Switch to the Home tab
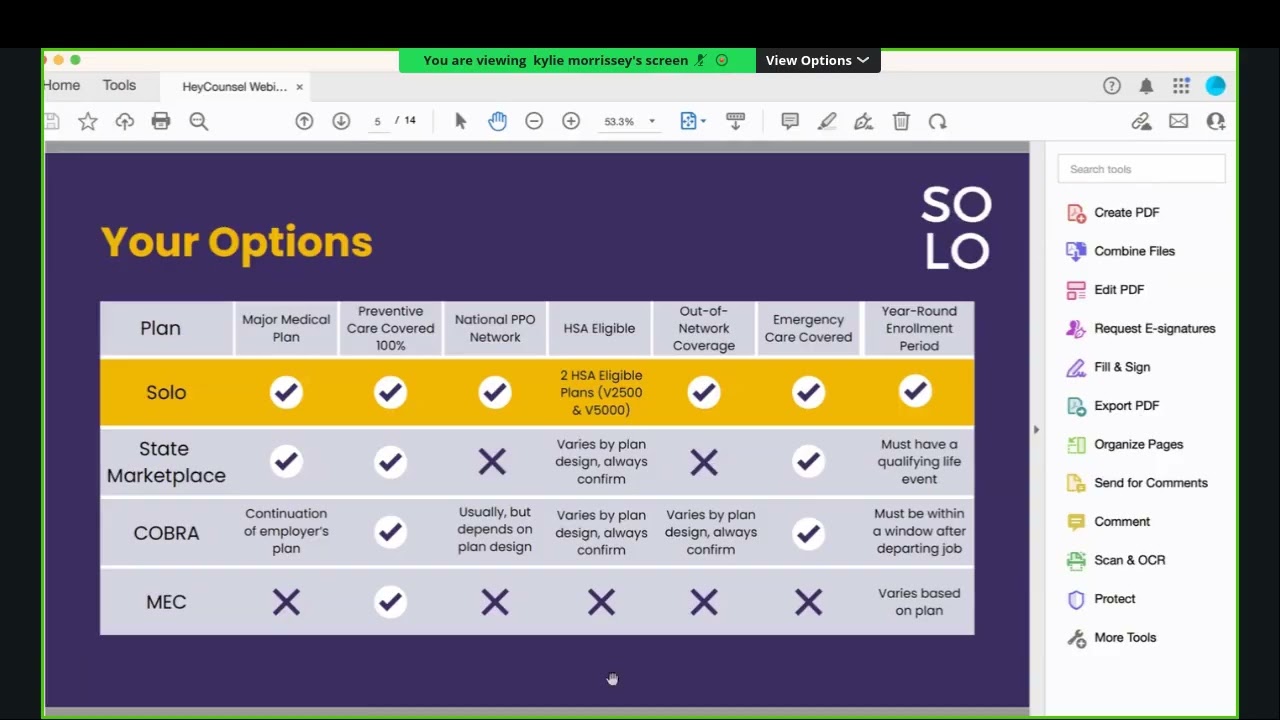 [62, 86]
